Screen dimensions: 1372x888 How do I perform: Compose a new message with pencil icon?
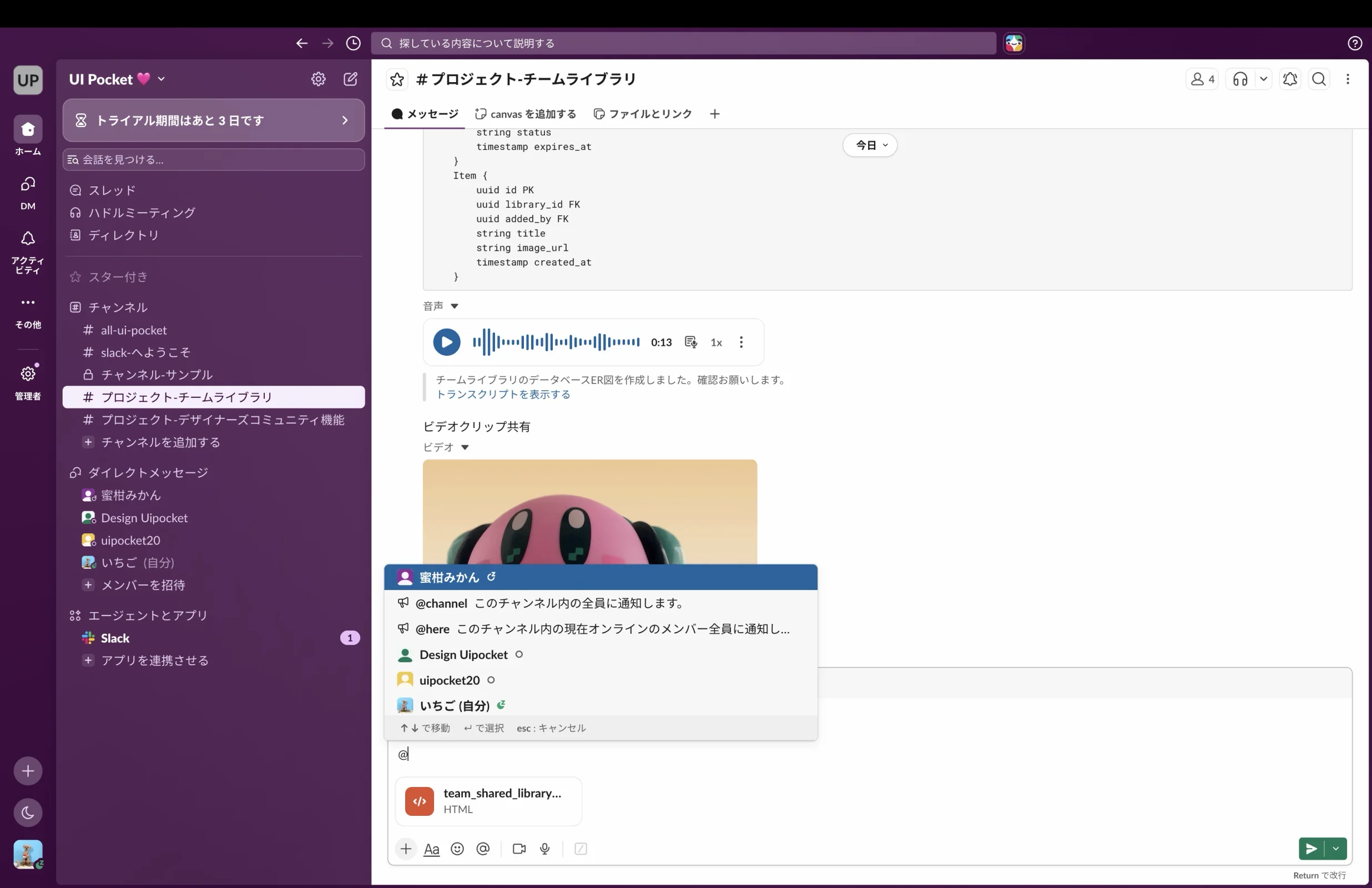351,79
